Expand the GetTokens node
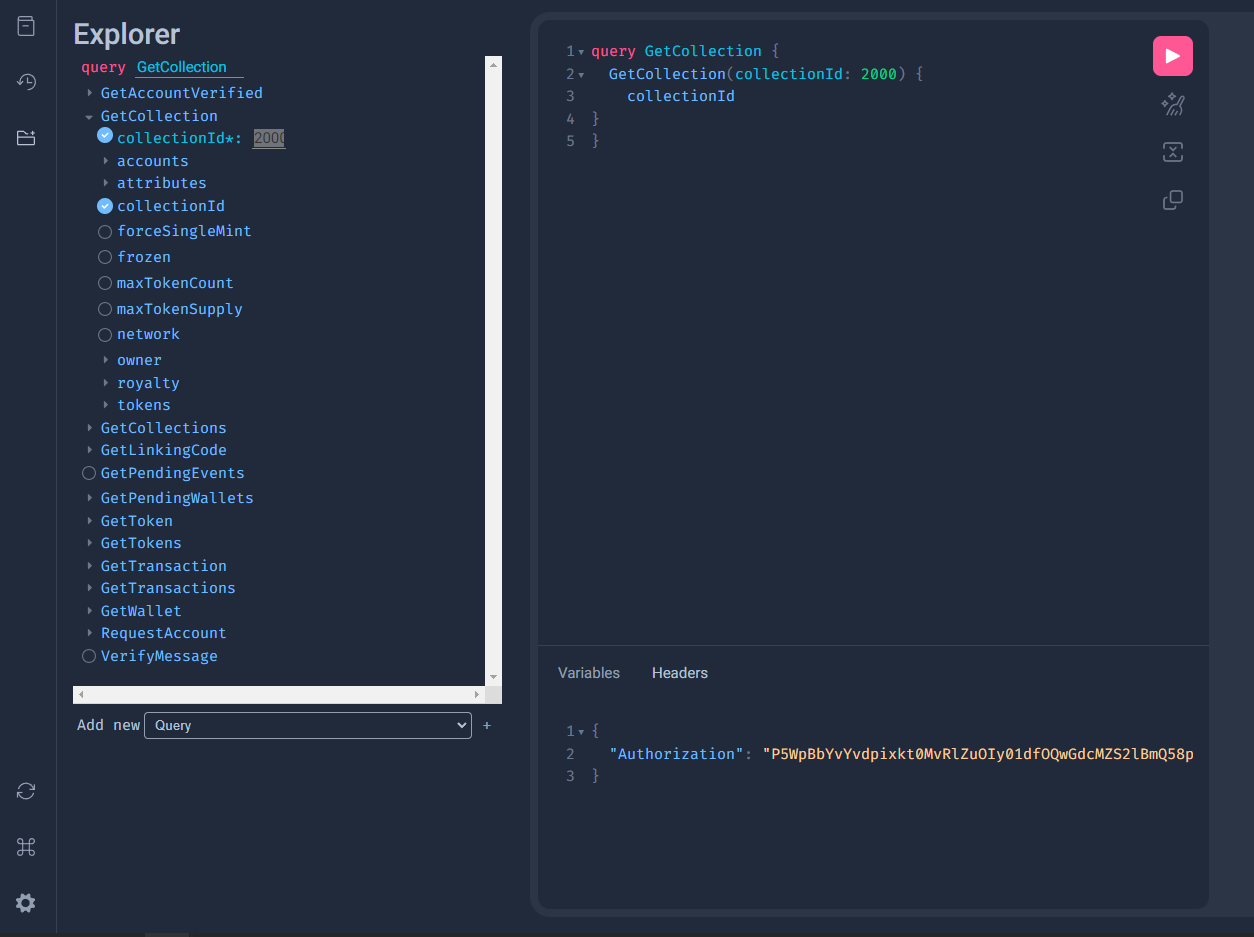This screenshot has height=937, width=1254. pyautogui.click(x=90, y=543)
